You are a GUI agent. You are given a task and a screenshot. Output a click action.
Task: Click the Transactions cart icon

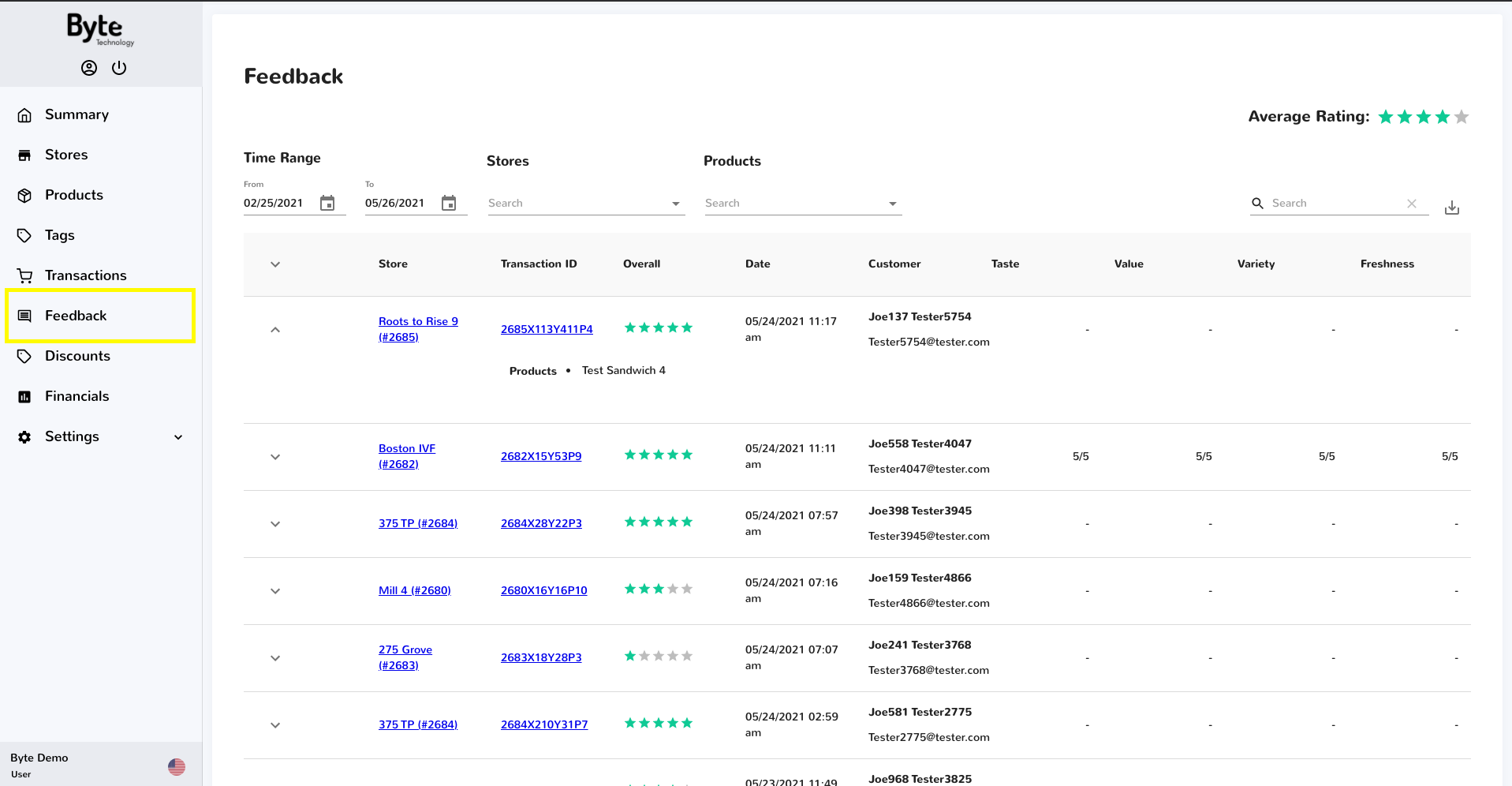tap(24, 276)
